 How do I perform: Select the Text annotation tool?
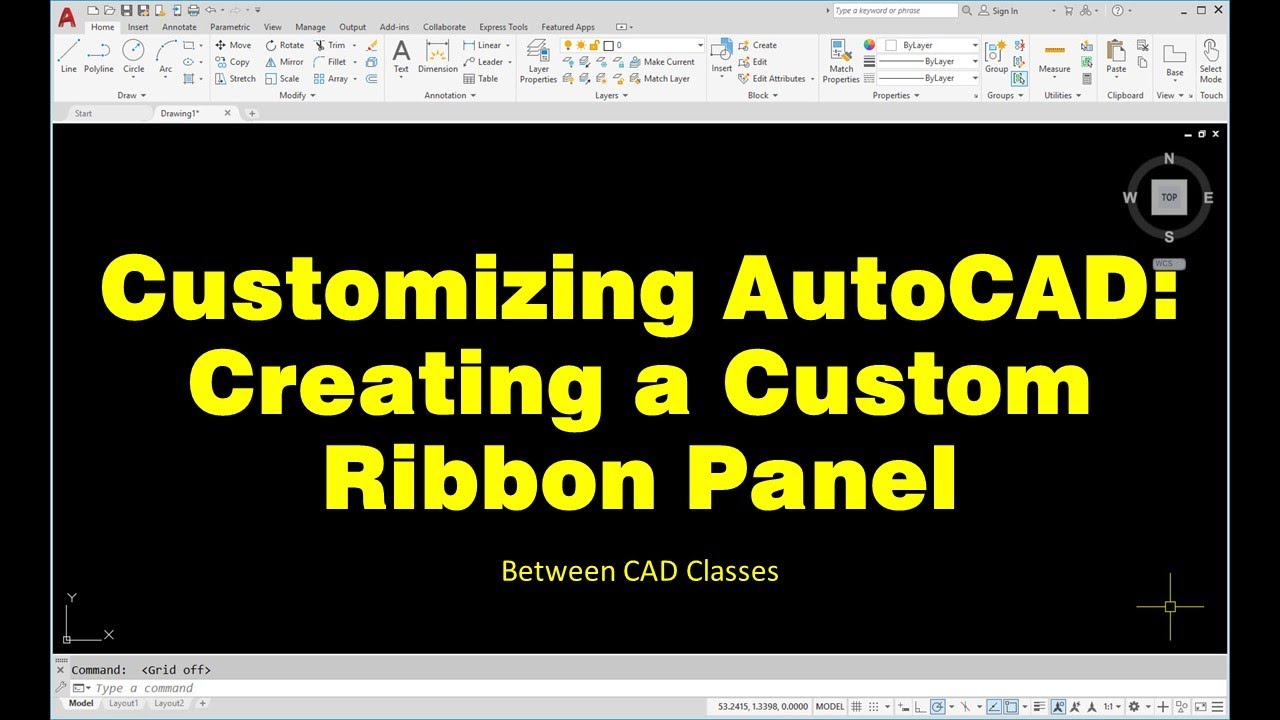pos(401,56)
